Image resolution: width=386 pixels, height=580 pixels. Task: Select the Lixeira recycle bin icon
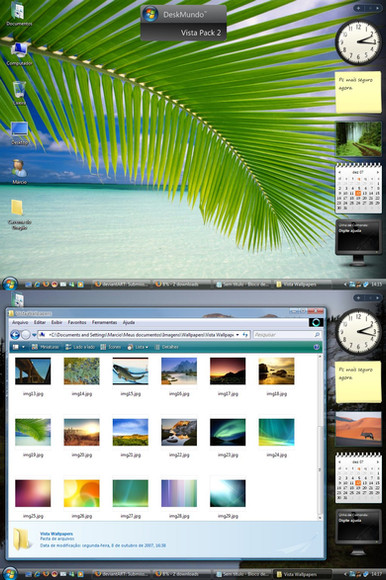click(x=19, y=93)
